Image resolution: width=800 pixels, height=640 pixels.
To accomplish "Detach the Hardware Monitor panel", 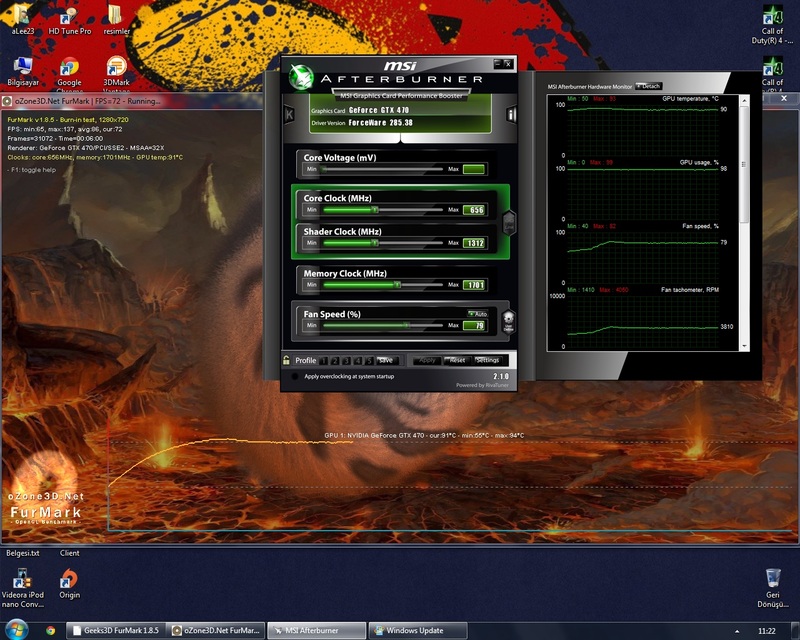I will click(648, 86).
